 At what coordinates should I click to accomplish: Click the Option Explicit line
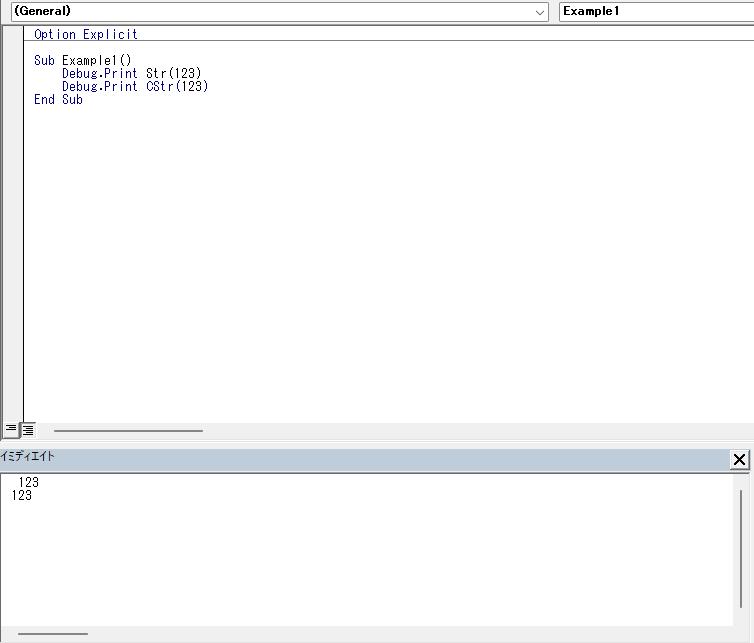tap(86, 34)
